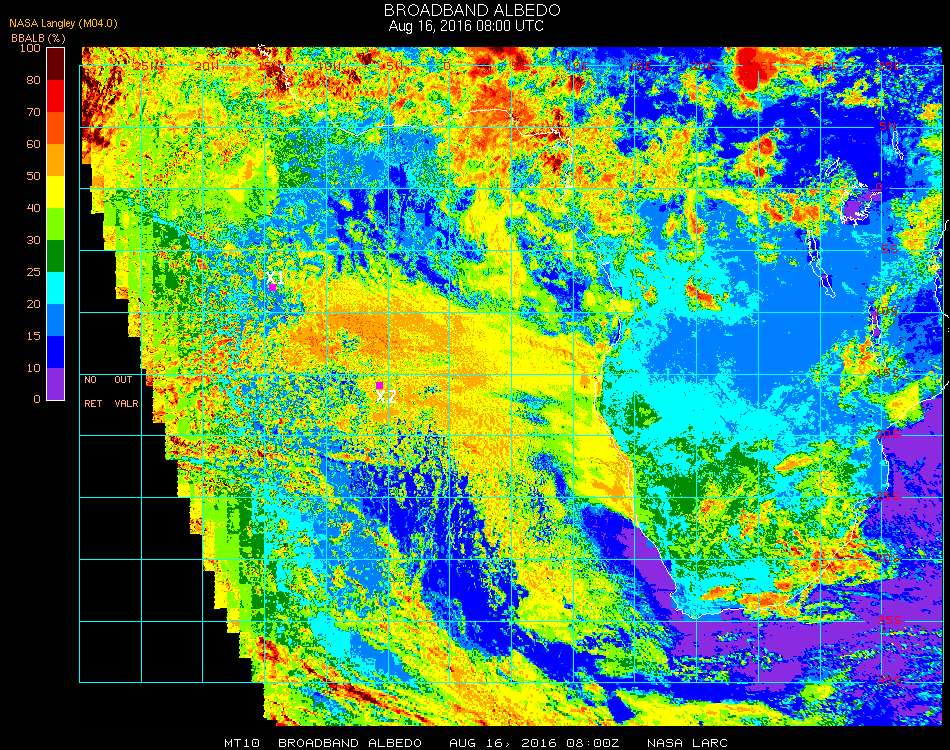Click the legend value 50
950x750 pixels.
coord(33,176)
